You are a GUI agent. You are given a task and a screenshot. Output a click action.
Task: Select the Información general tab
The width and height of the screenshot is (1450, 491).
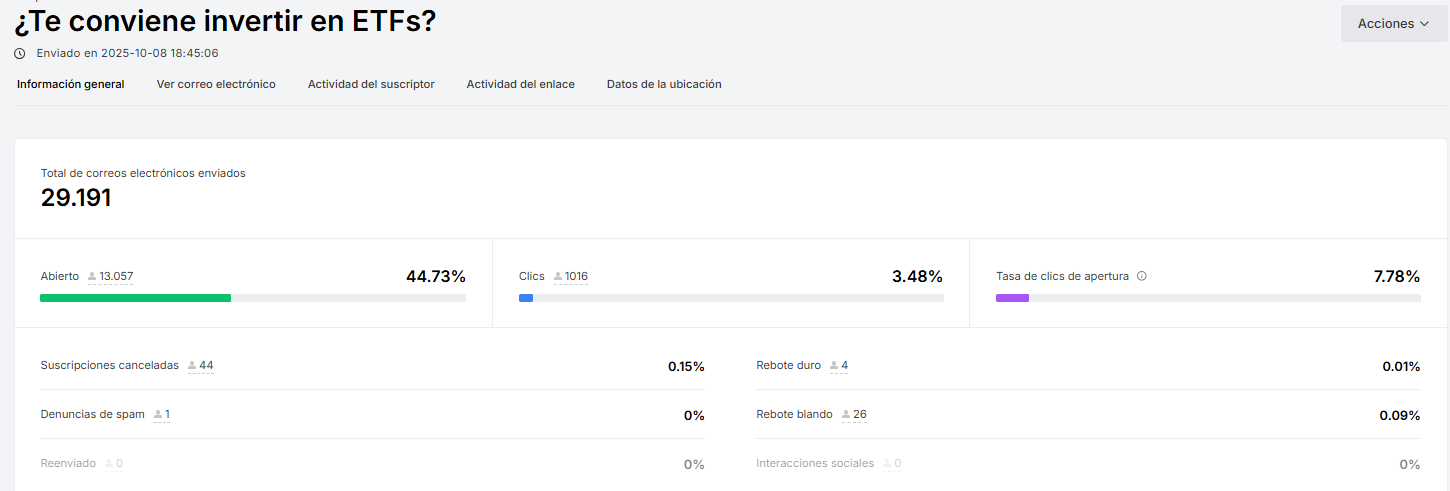[71, 84]
